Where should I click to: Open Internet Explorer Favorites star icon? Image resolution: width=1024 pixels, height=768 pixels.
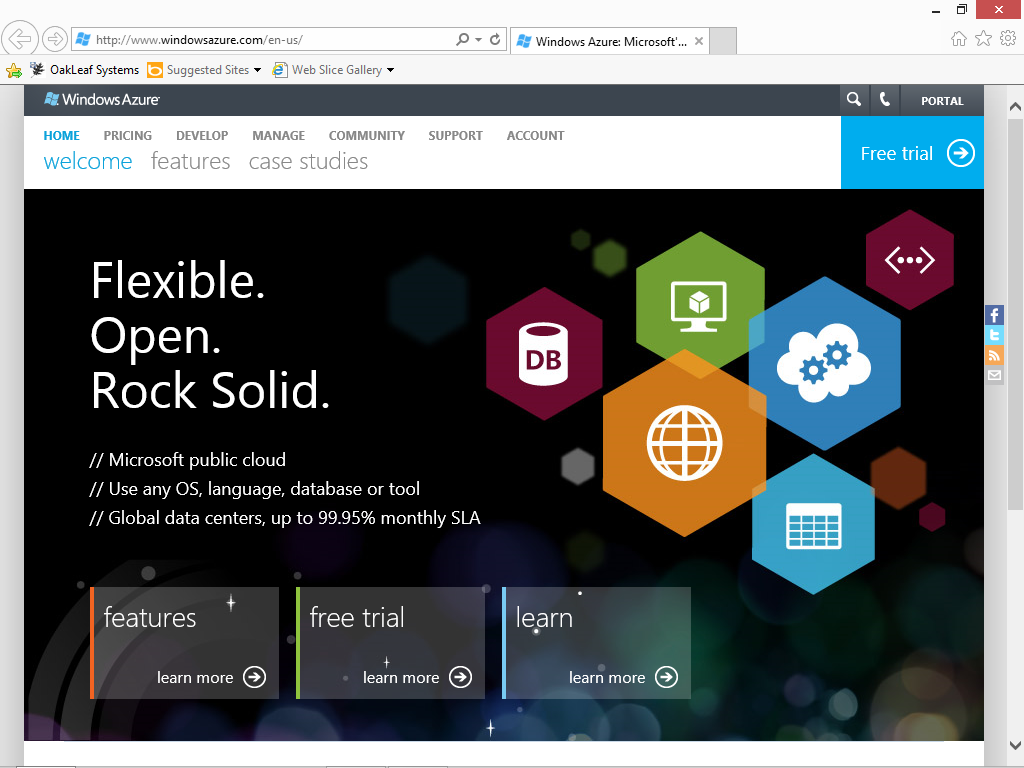coord(983,39)
